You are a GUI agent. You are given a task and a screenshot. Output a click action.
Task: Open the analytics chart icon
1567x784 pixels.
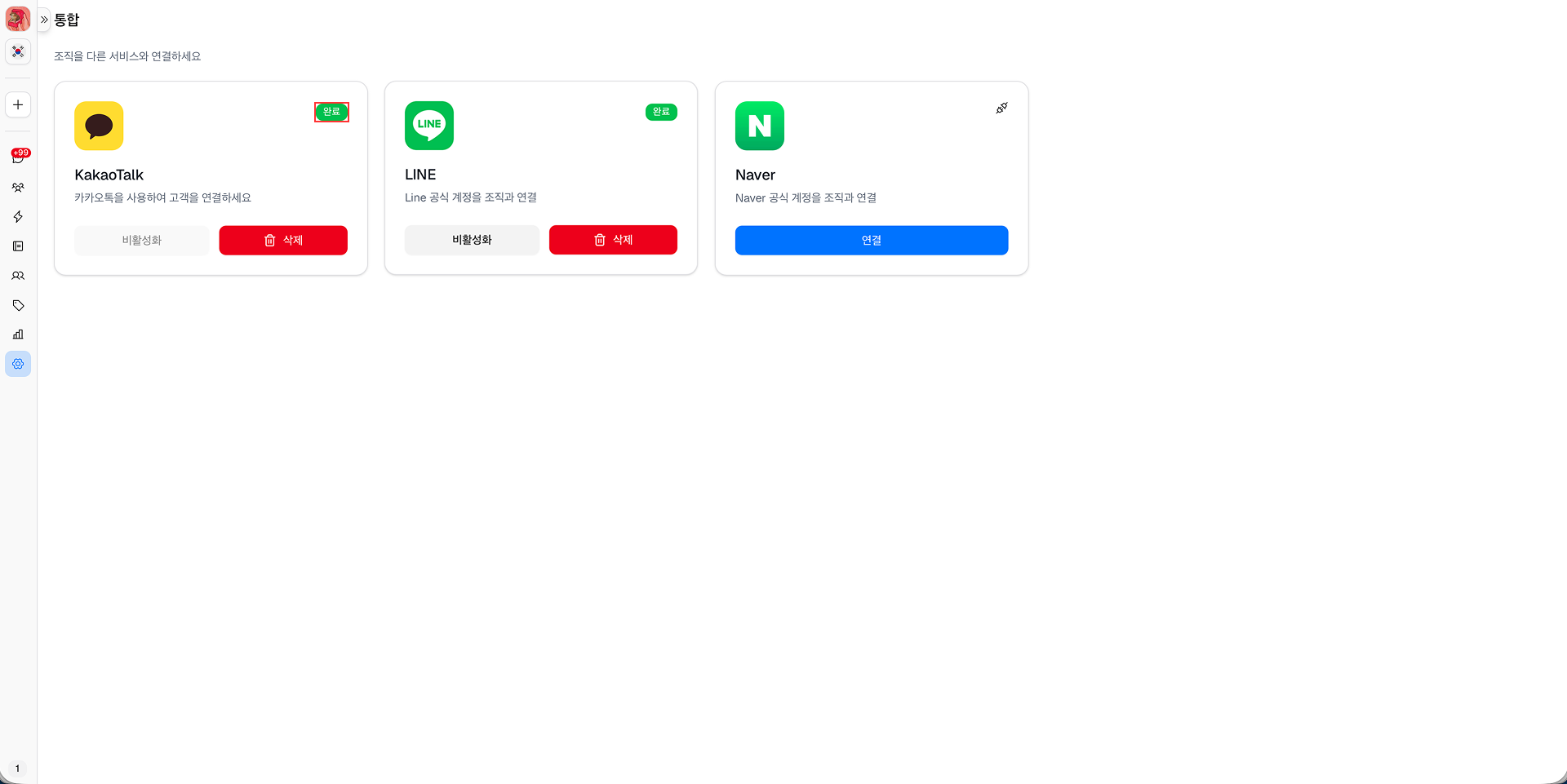point(18,334)
